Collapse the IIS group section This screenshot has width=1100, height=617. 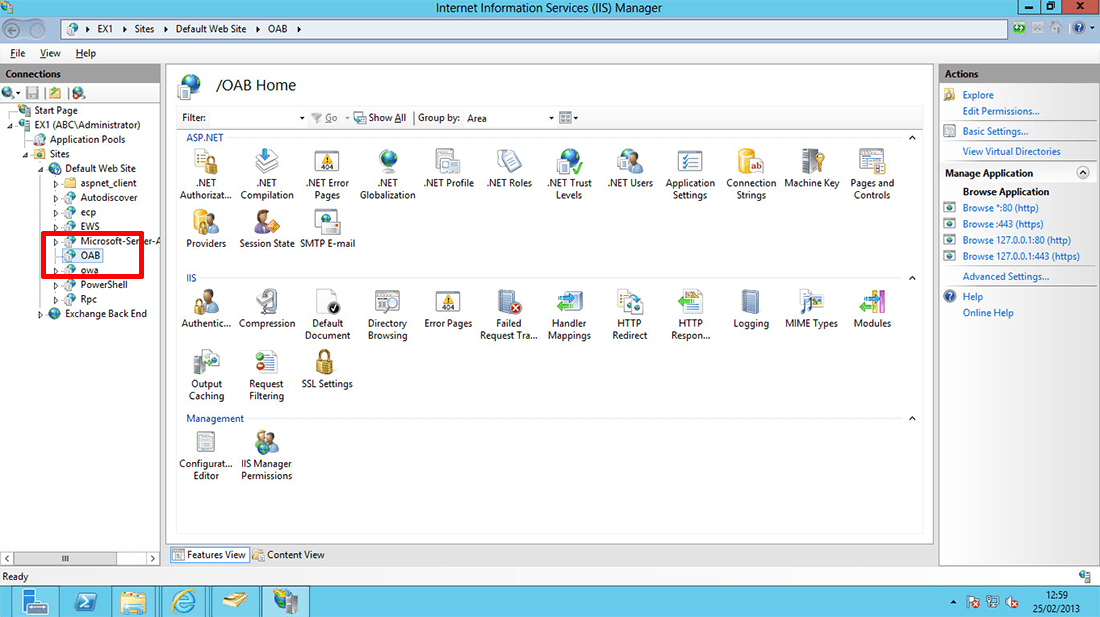coord(912,278)
